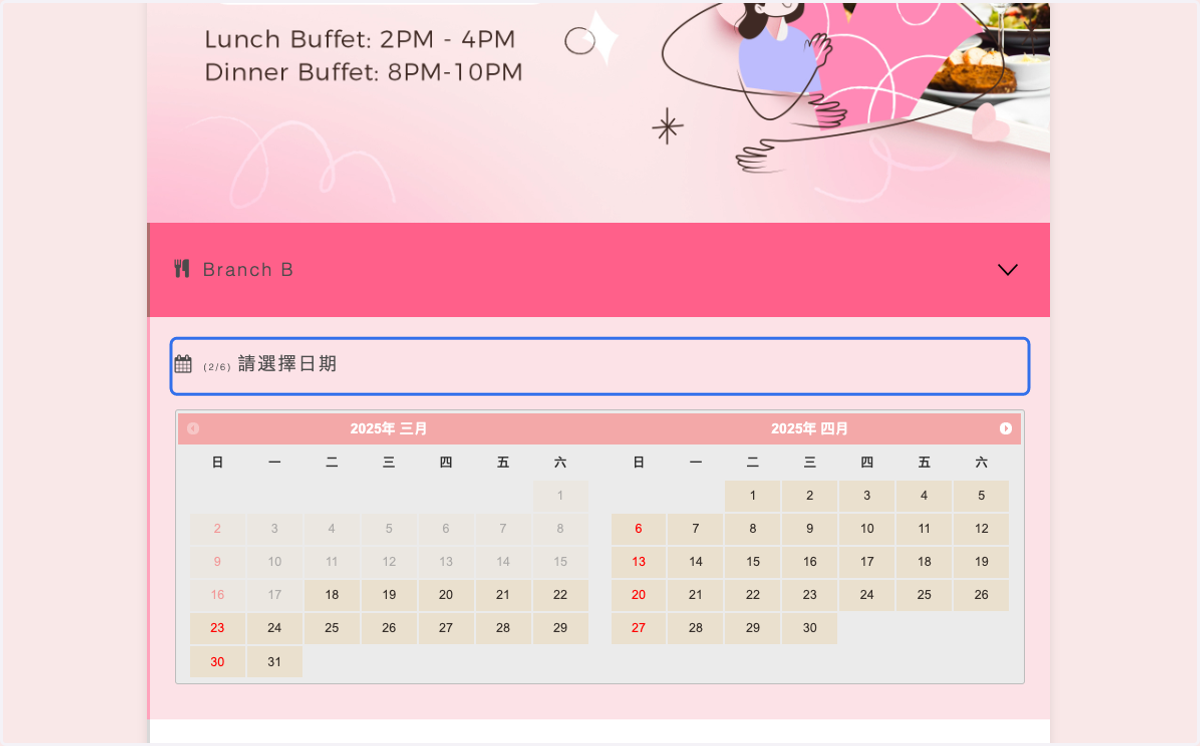The image size is (1200, 746).
Task: Choose April 28 date
Action: pos(696,628)
